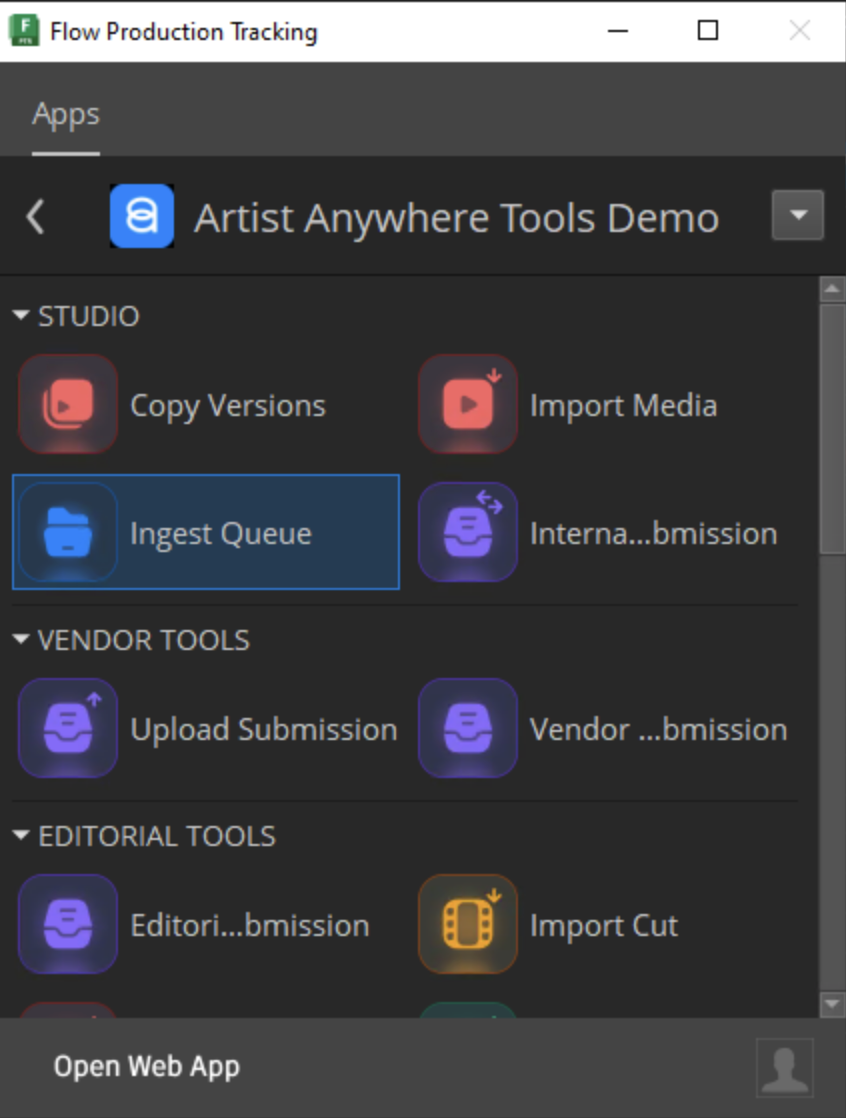Open the user profile avatar
This screenshot has width=846, height=1118.
(x=785, y=1067)
